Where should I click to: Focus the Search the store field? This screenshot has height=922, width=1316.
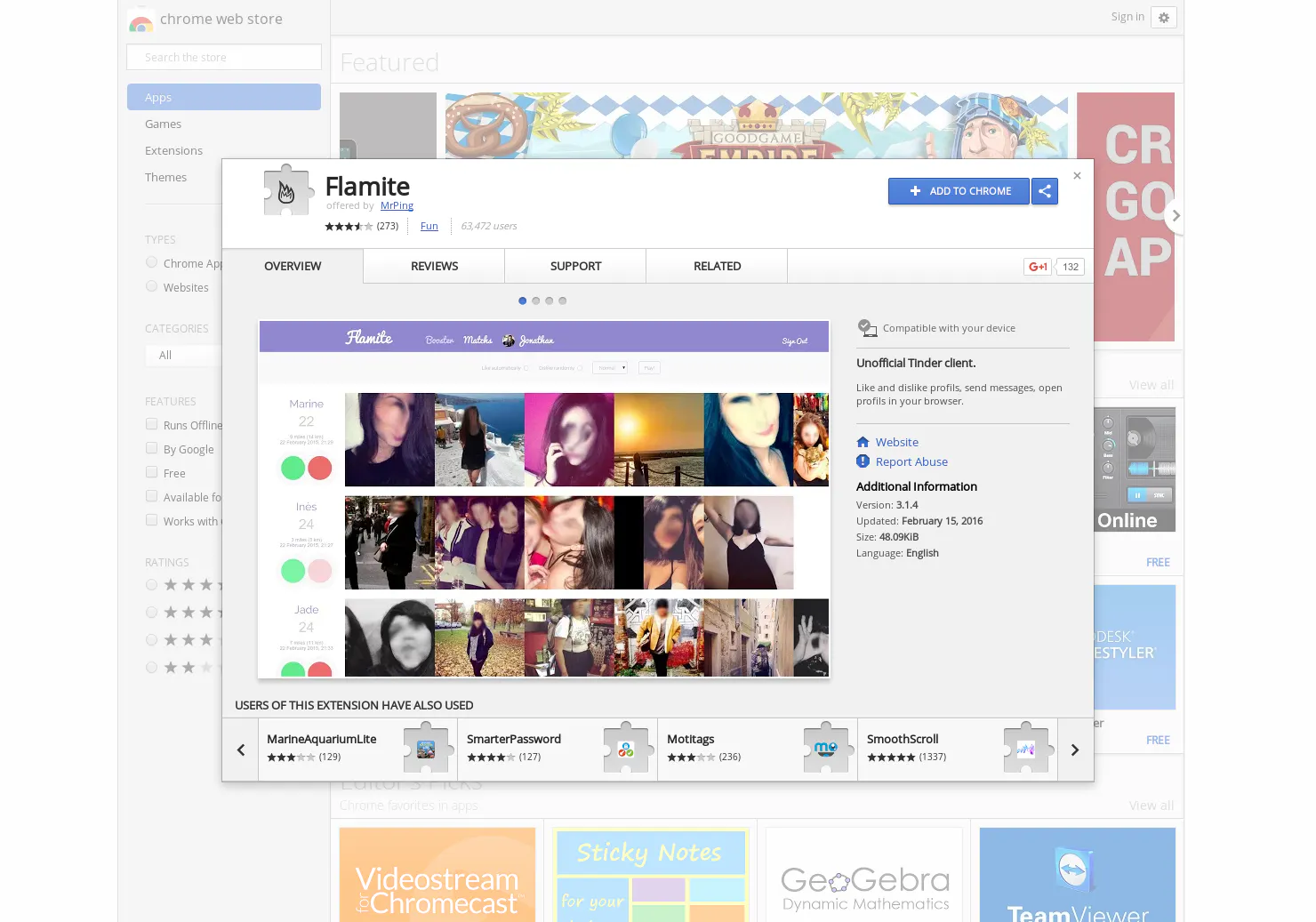pyautogui.click(x=224, y=57)
